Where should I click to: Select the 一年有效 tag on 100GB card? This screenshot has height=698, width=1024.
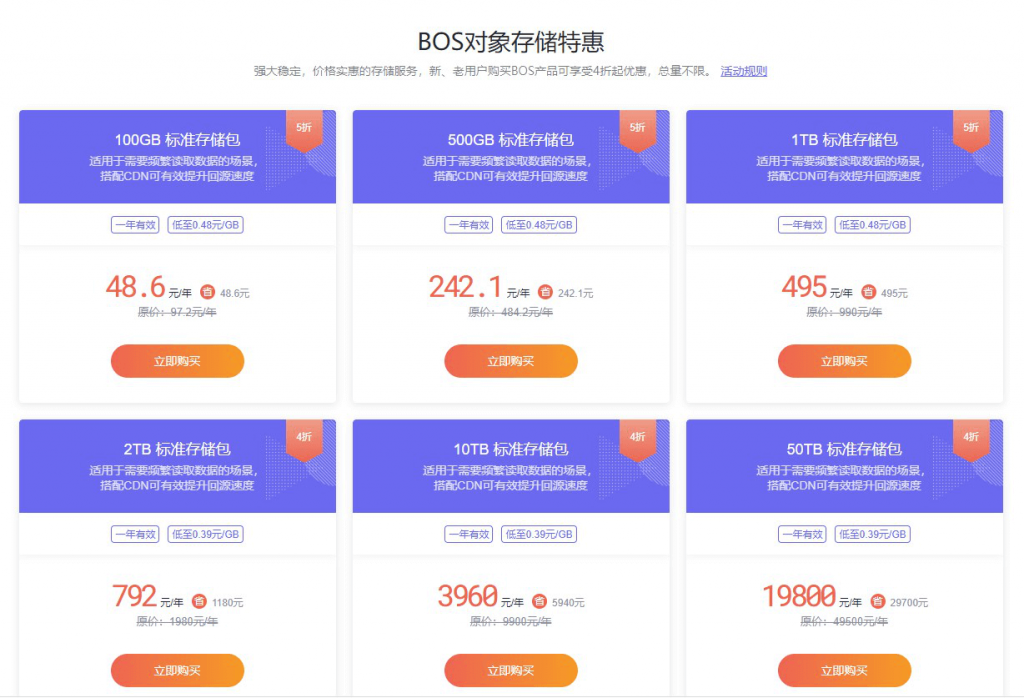[x=135, y=225]
